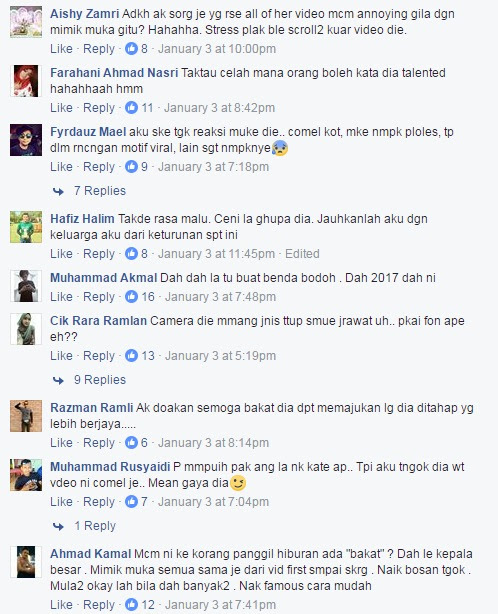Click the like icon with 6 reactions
The height and width of the screenshot is (614, 498).
pyautogui.click(x=131, y=442)
